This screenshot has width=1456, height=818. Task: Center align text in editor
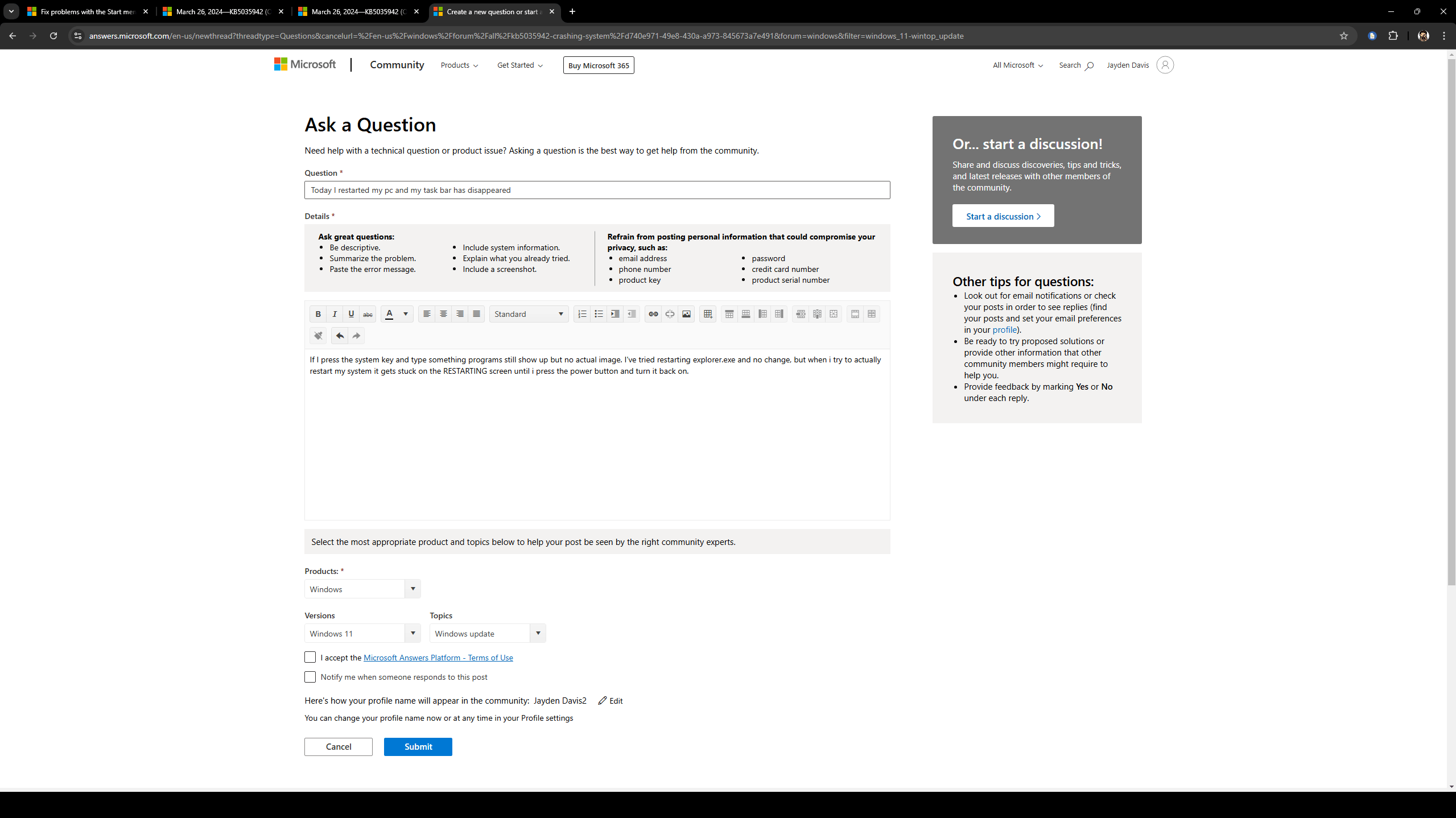point(443,314)
